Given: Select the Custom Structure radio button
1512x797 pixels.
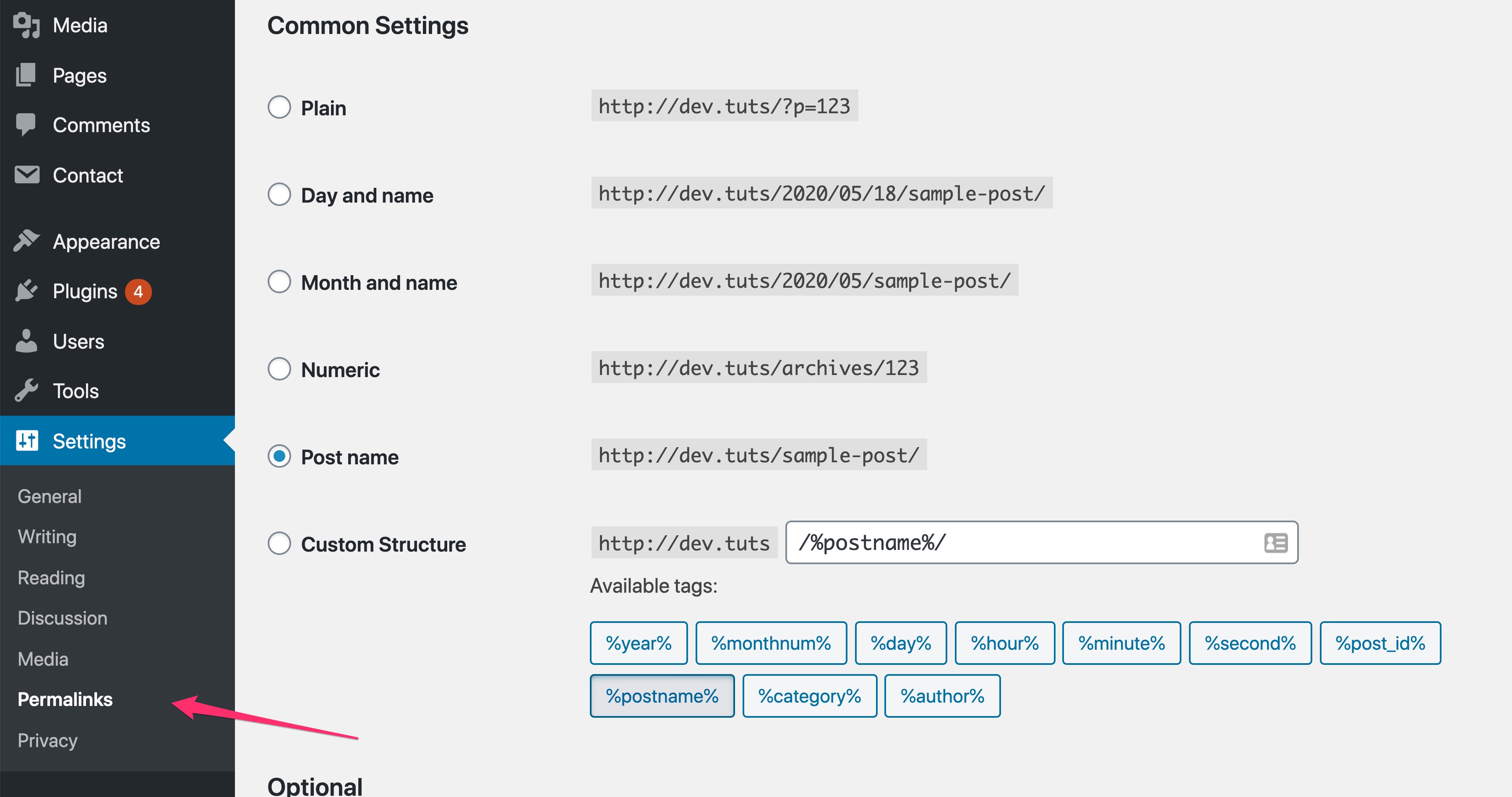Looking at the screenshot, I should (279, 544).
